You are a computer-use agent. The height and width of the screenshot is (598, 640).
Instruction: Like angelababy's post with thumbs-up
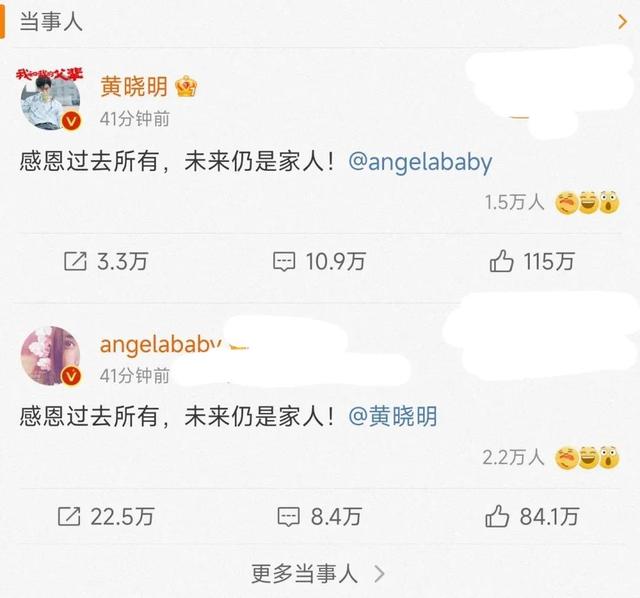click(x=497, y=516)
